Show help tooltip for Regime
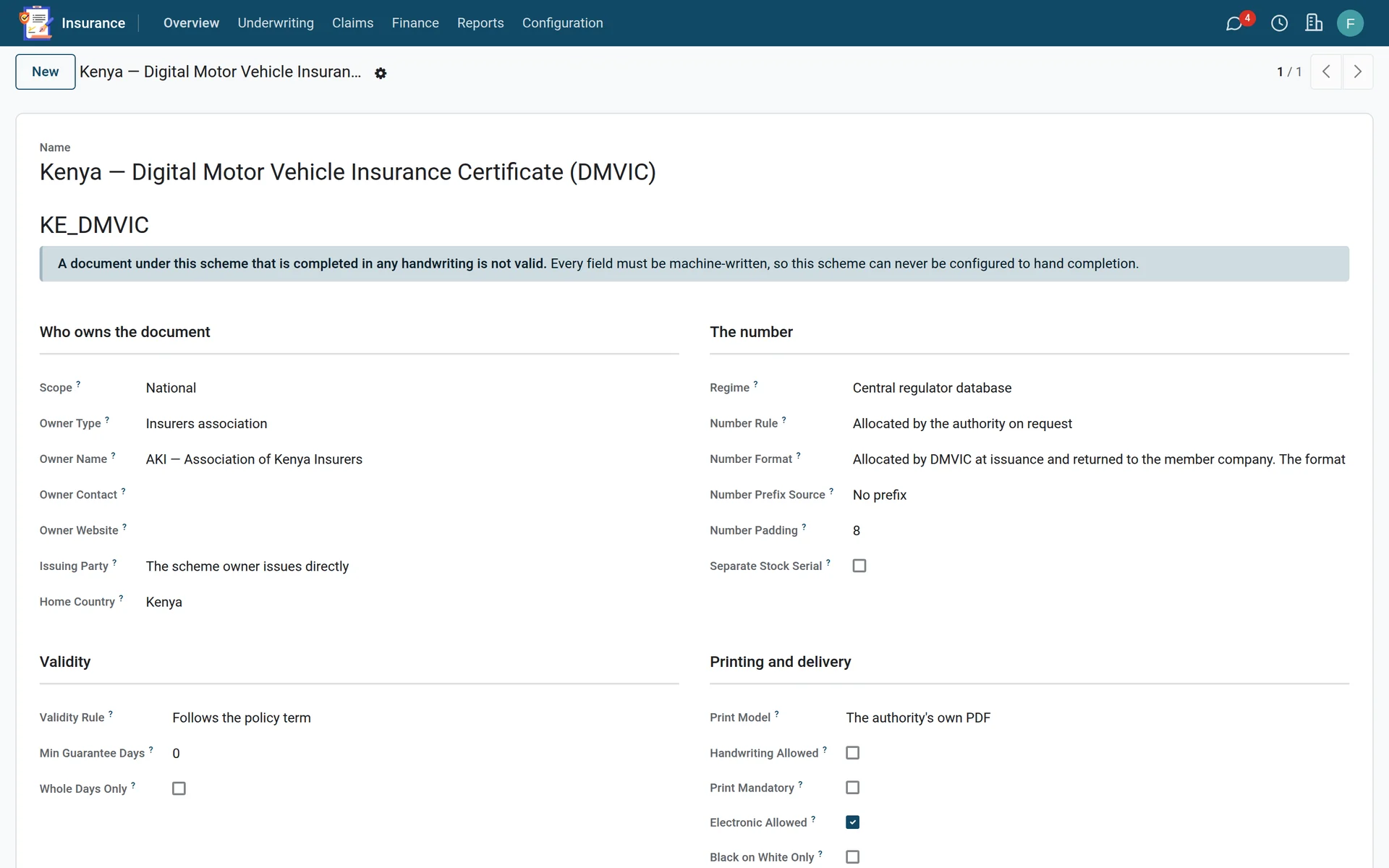The width and height of the screenshot is (1389, 868). [755, 384]
